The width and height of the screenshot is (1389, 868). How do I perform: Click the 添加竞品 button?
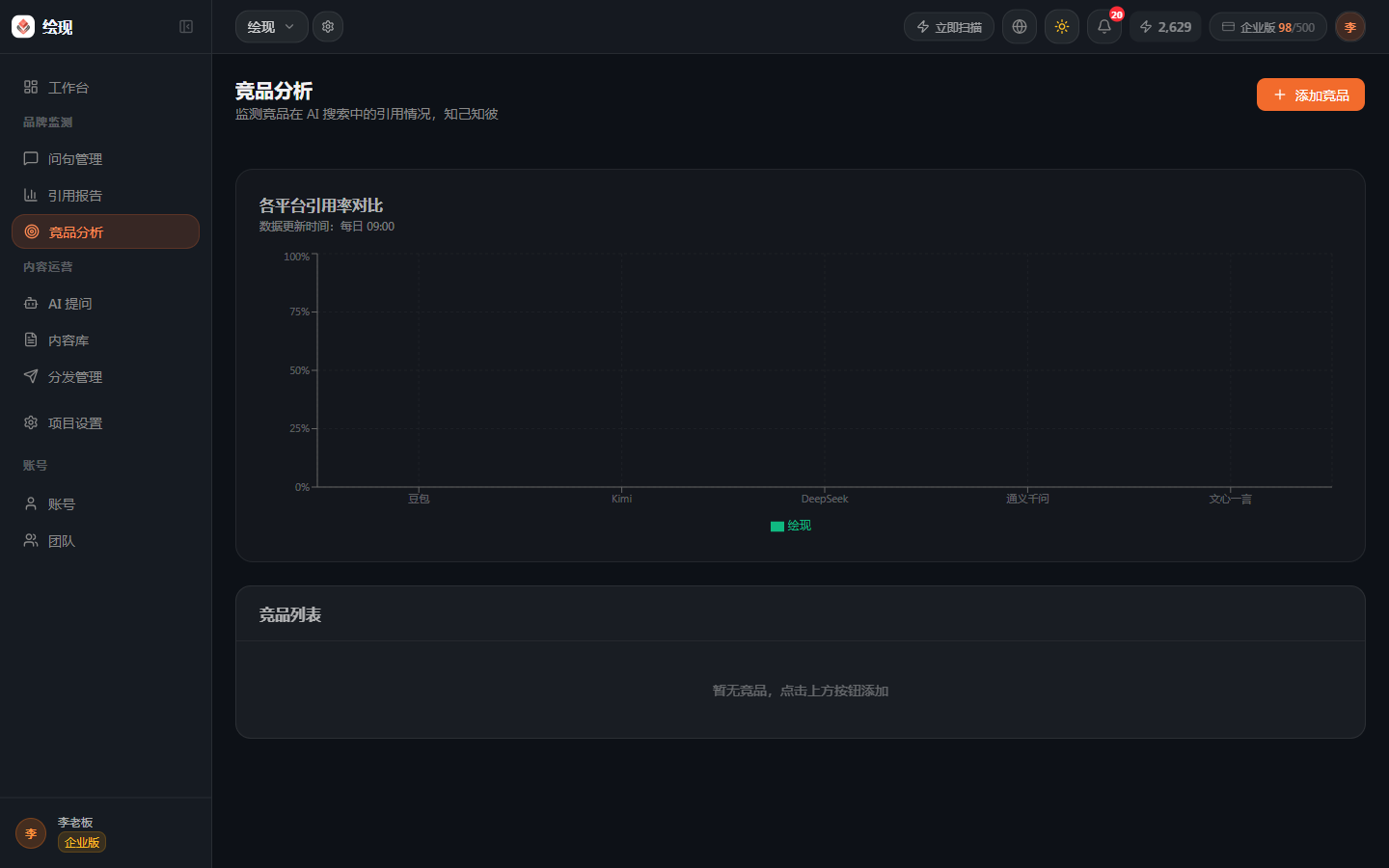1311,95
